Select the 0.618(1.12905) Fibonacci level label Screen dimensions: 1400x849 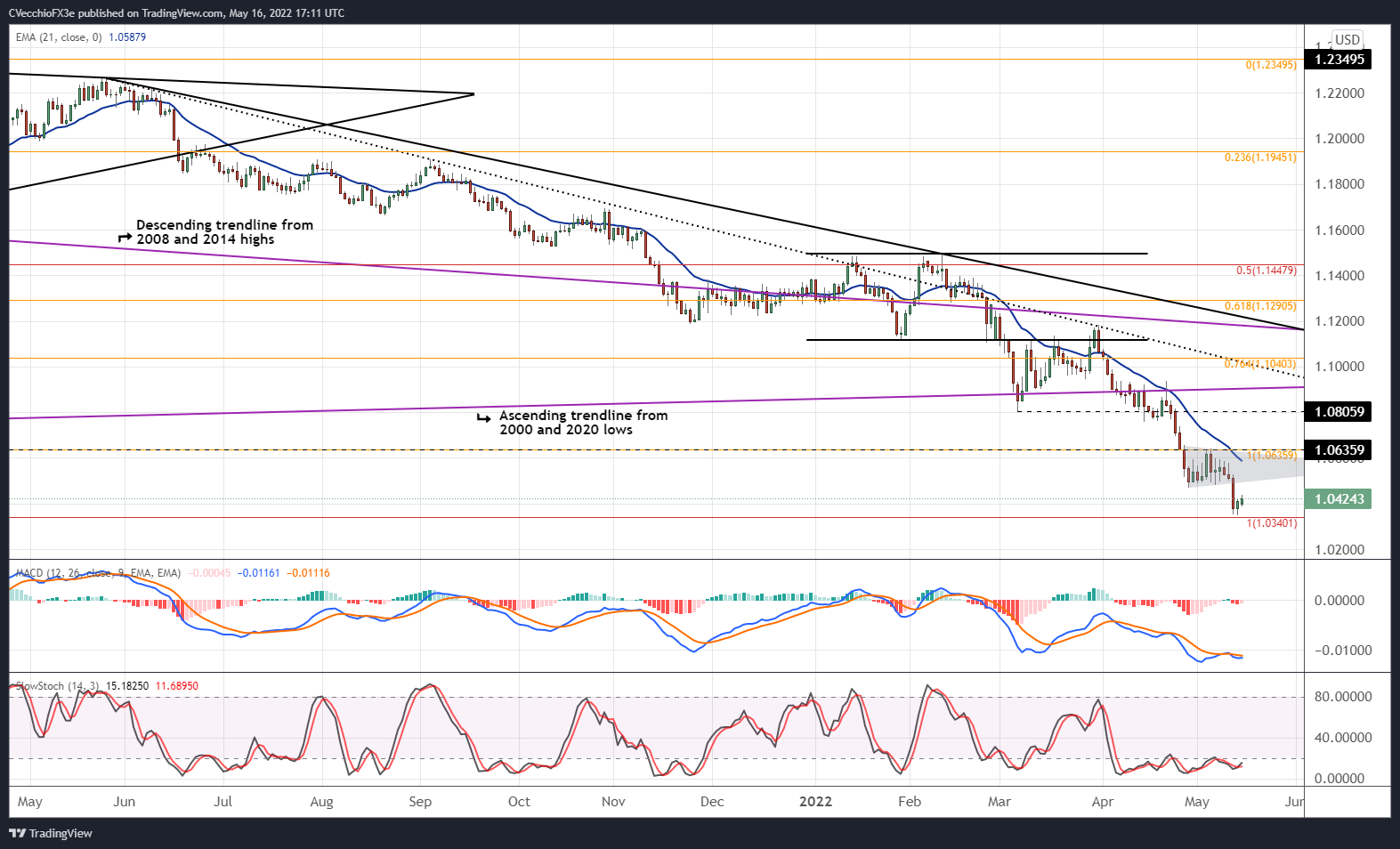pos(1260,306)
